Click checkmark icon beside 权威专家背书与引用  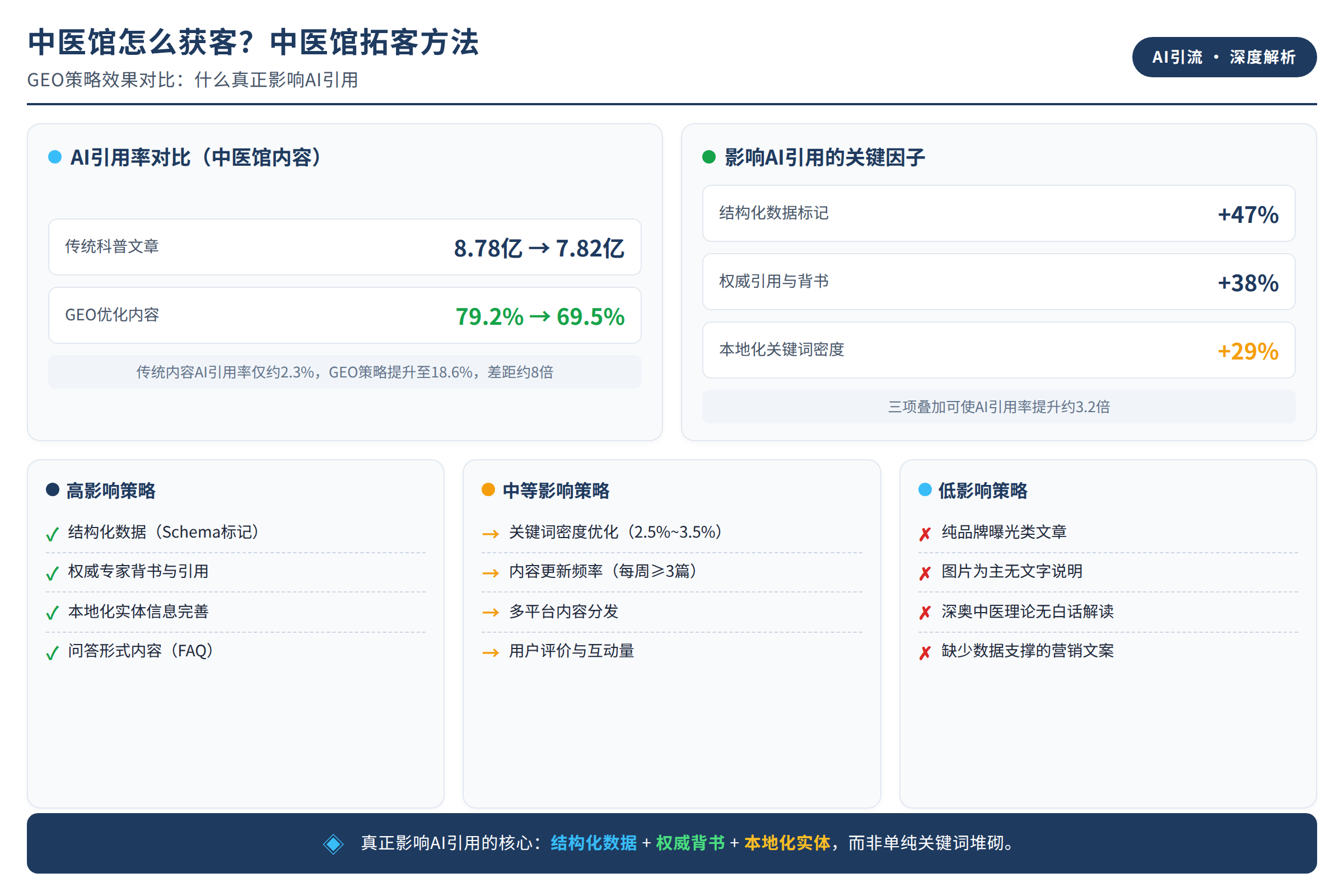pyautogui.click(x=52, y=573)
